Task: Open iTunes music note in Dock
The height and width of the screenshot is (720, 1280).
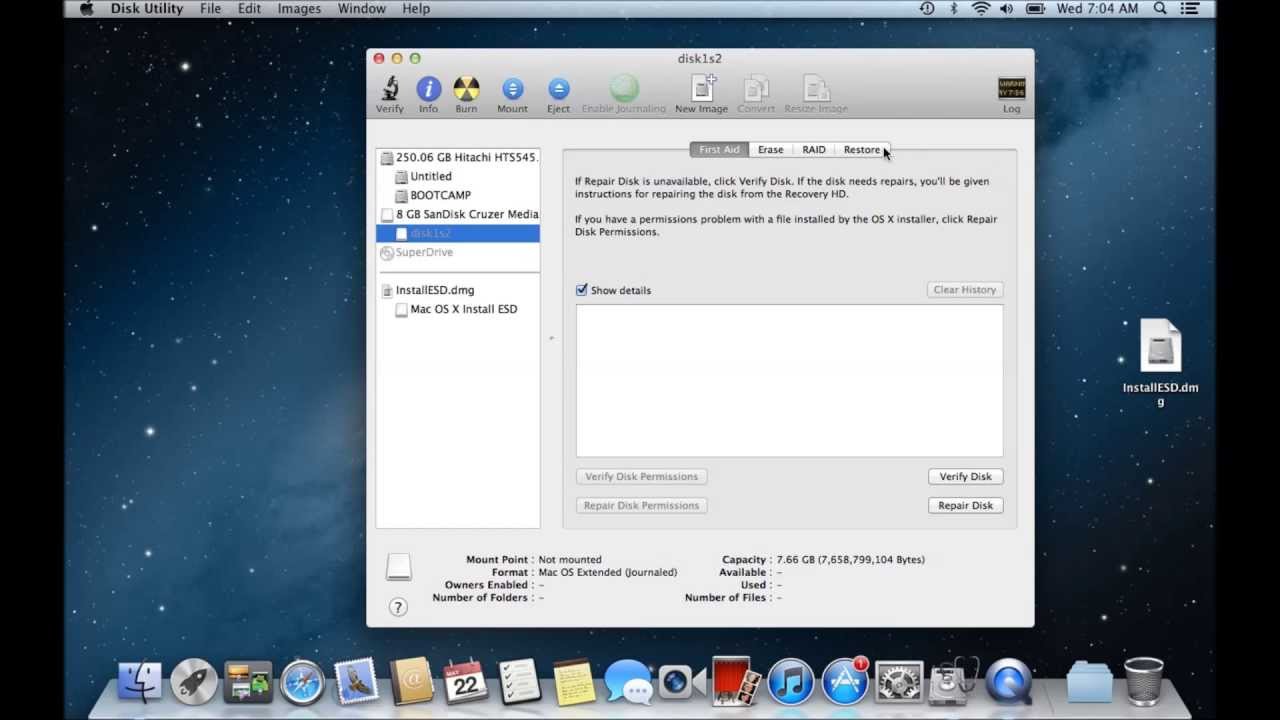Action: [790, 682]
